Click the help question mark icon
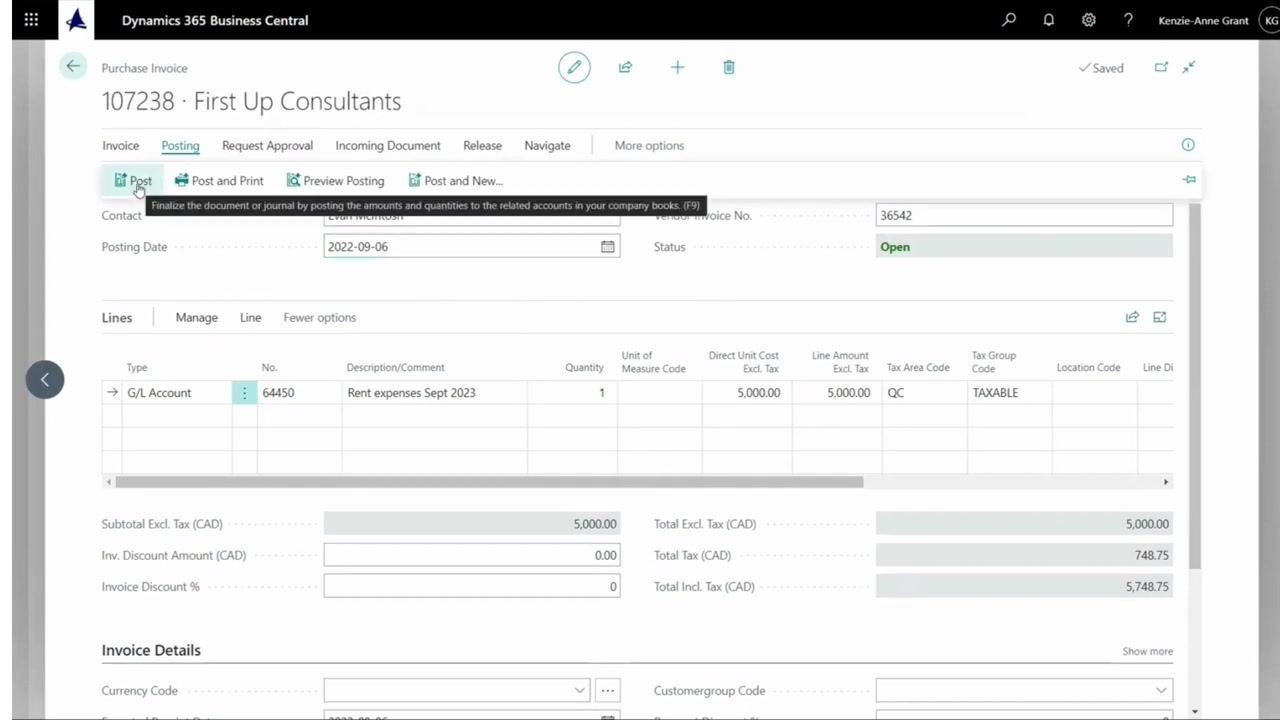The height and width of the screenshot is (720, 1280). [1128, 20]
